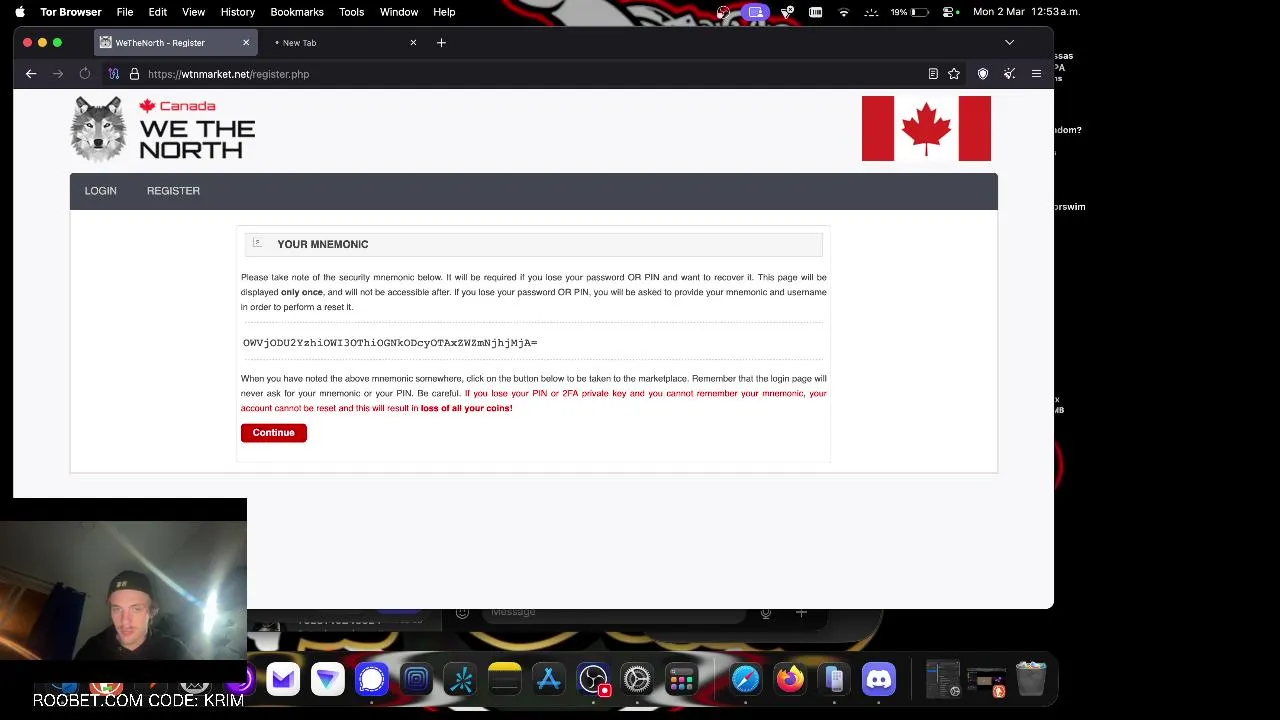This screenshot has width=1280, height=720.
Task: Open Proton VPN from the Dock
Action: point(327,680)
